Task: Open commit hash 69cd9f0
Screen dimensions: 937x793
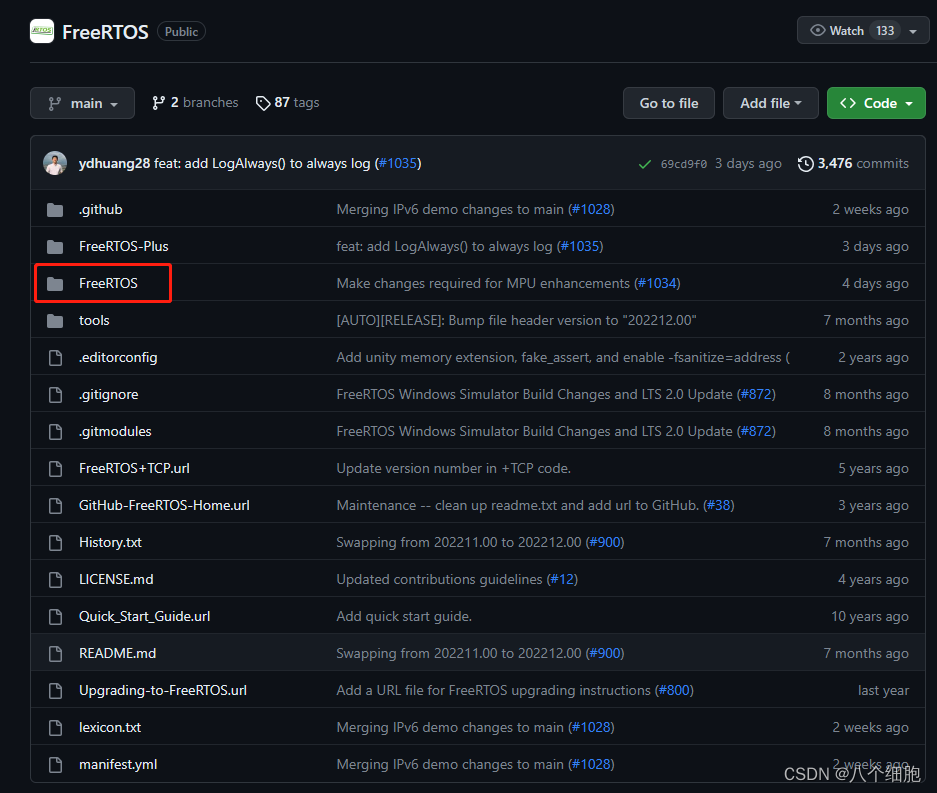Action: point(684,164)
